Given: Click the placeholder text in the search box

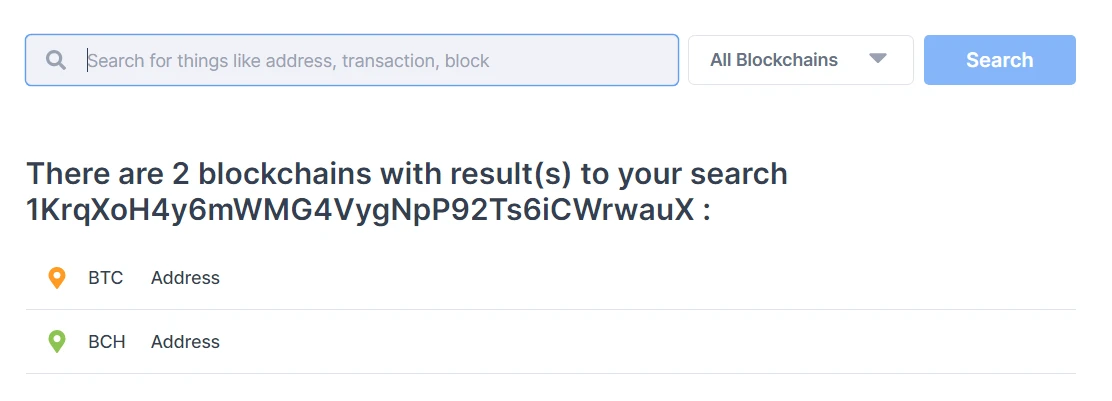Looking at the screenshot, I should [x=289, y=61].
